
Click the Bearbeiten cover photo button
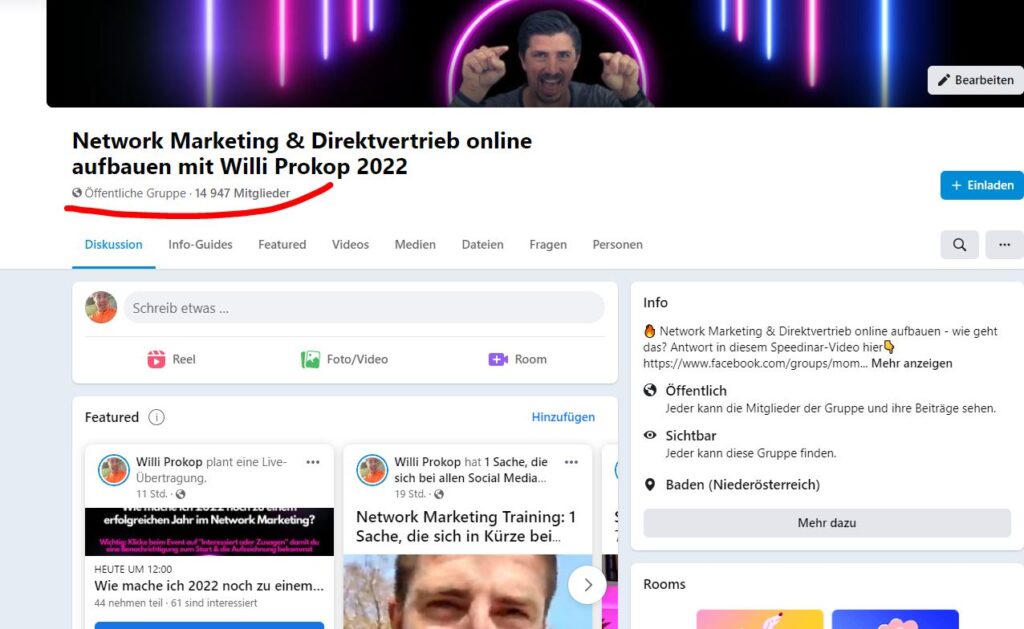click(x=976, y=80)
